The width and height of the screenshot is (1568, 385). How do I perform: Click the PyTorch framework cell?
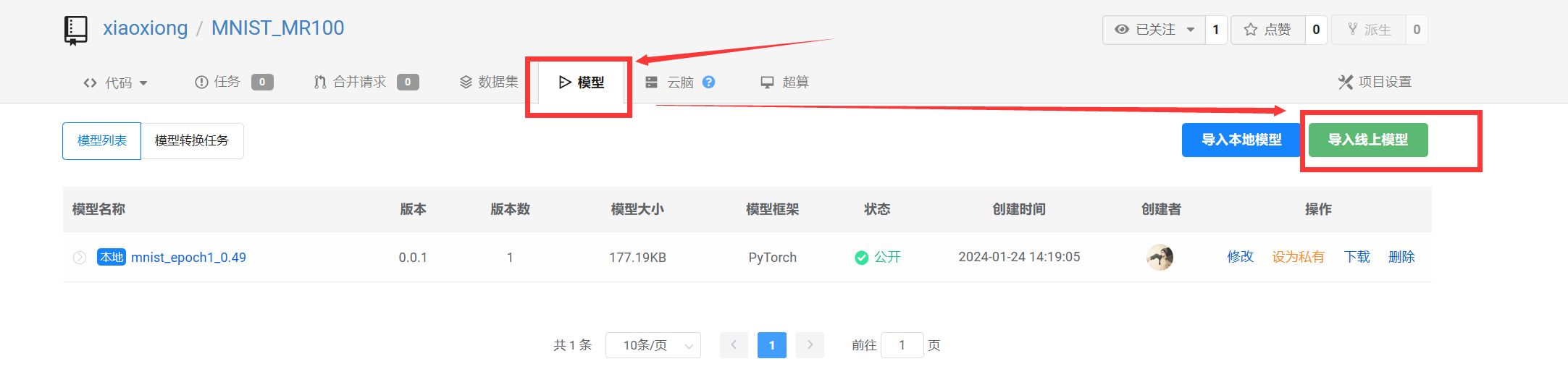point(773,258)
